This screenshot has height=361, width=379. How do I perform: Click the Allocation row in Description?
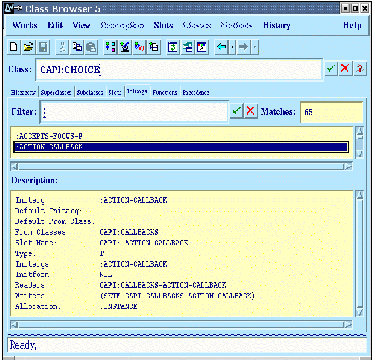coord(76,306)
